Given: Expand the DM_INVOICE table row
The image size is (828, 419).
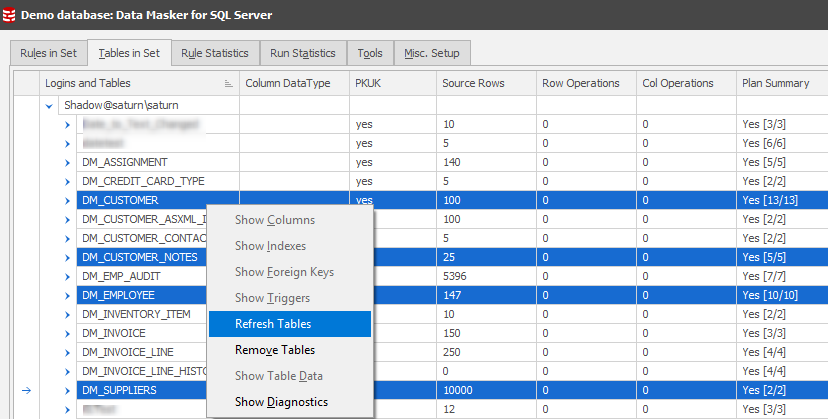Looking at the screenshot, I should coord(67,333).
